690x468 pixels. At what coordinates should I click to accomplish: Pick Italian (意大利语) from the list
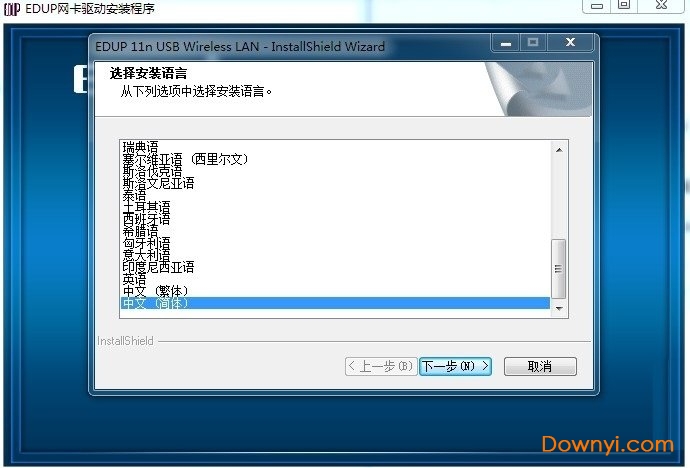[x=146, y=255]
